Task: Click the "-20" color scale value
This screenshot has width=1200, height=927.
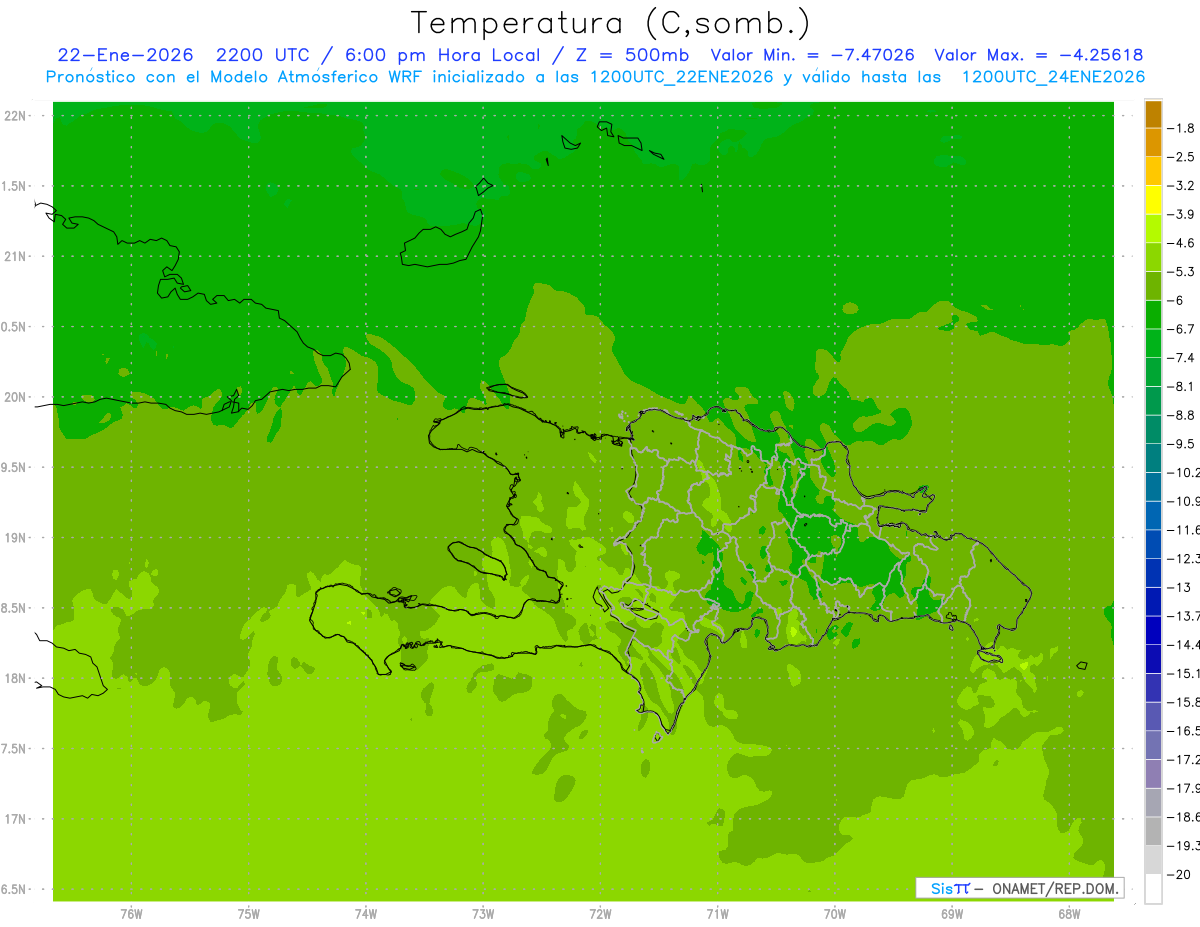Action: pos(1179,874)
